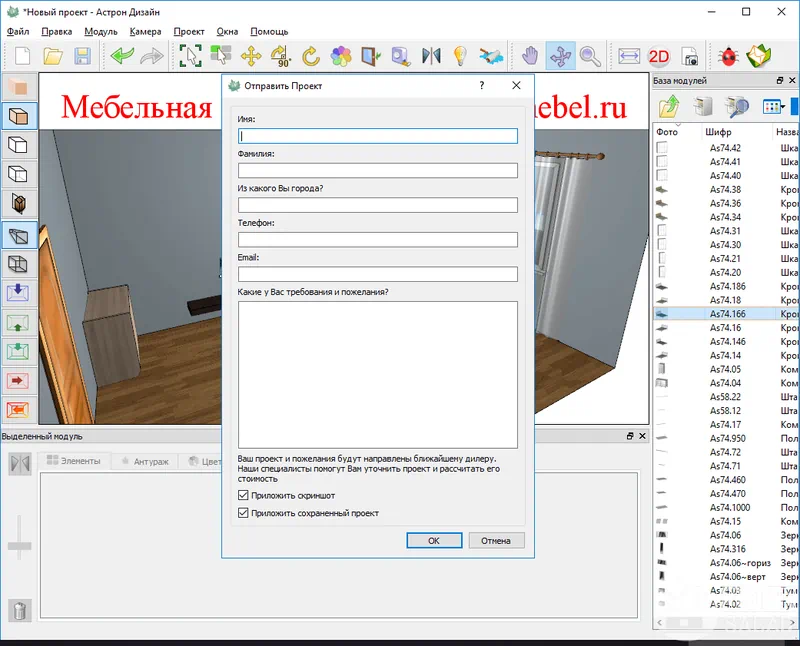Open the Проект menu
The height and width of the screenshot is (646, 800).
[x=189, y=32]
